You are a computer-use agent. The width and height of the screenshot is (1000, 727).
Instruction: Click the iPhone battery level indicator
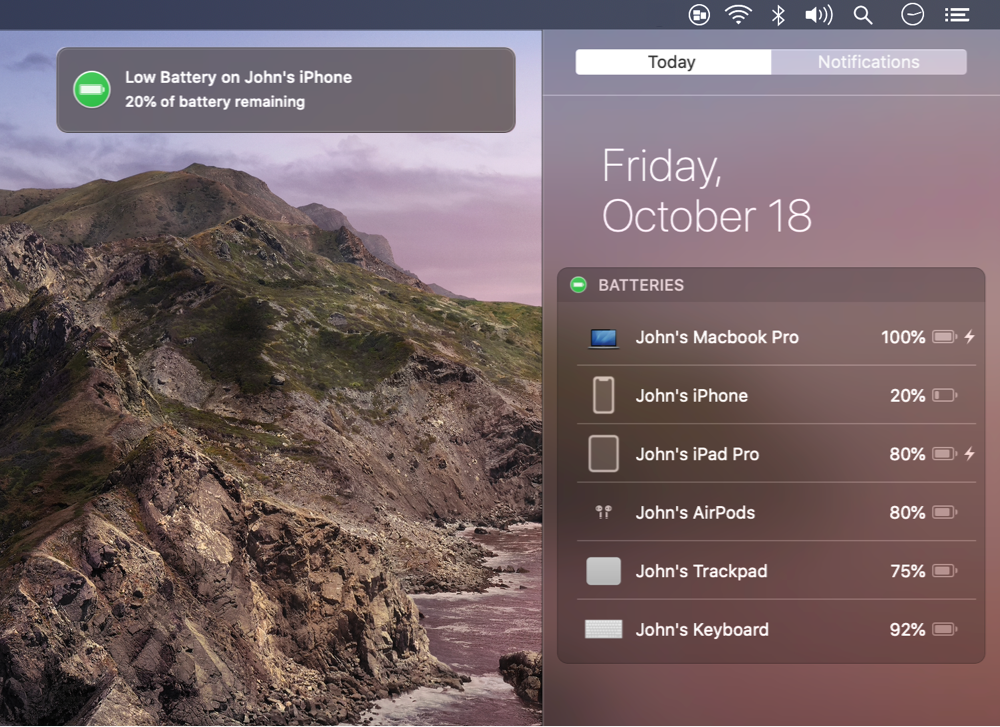click(944, 396)
